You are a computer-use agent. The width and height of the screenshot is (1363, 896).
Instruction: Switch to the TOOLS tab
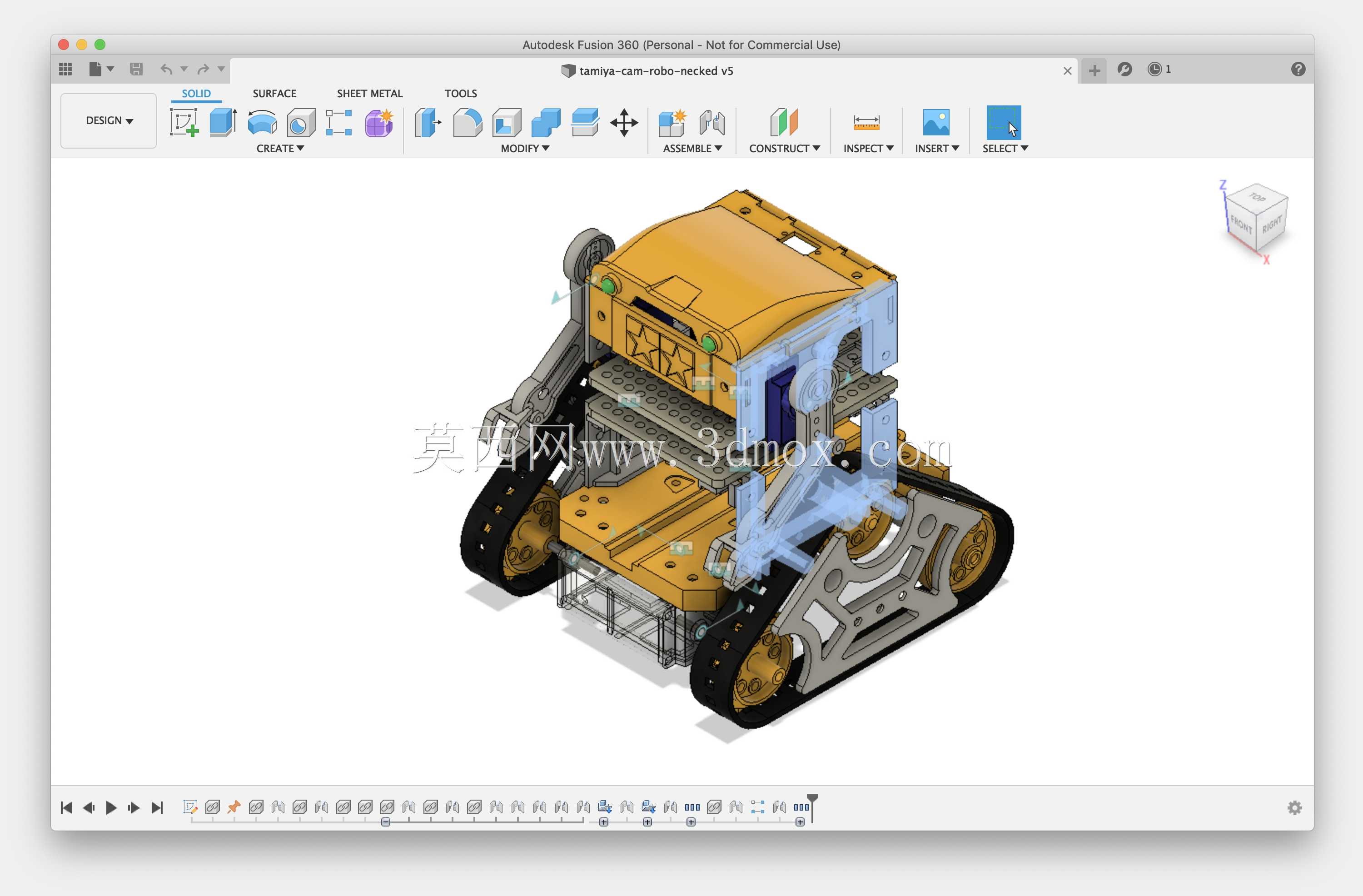461,94
